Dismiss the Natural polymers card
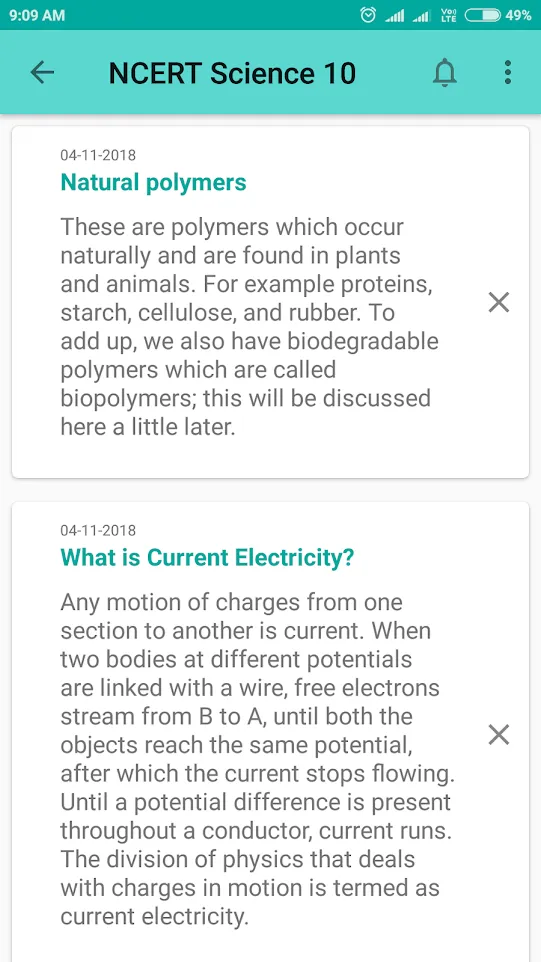The width and height of the screenshot is (541, 962). pos(499,302)
